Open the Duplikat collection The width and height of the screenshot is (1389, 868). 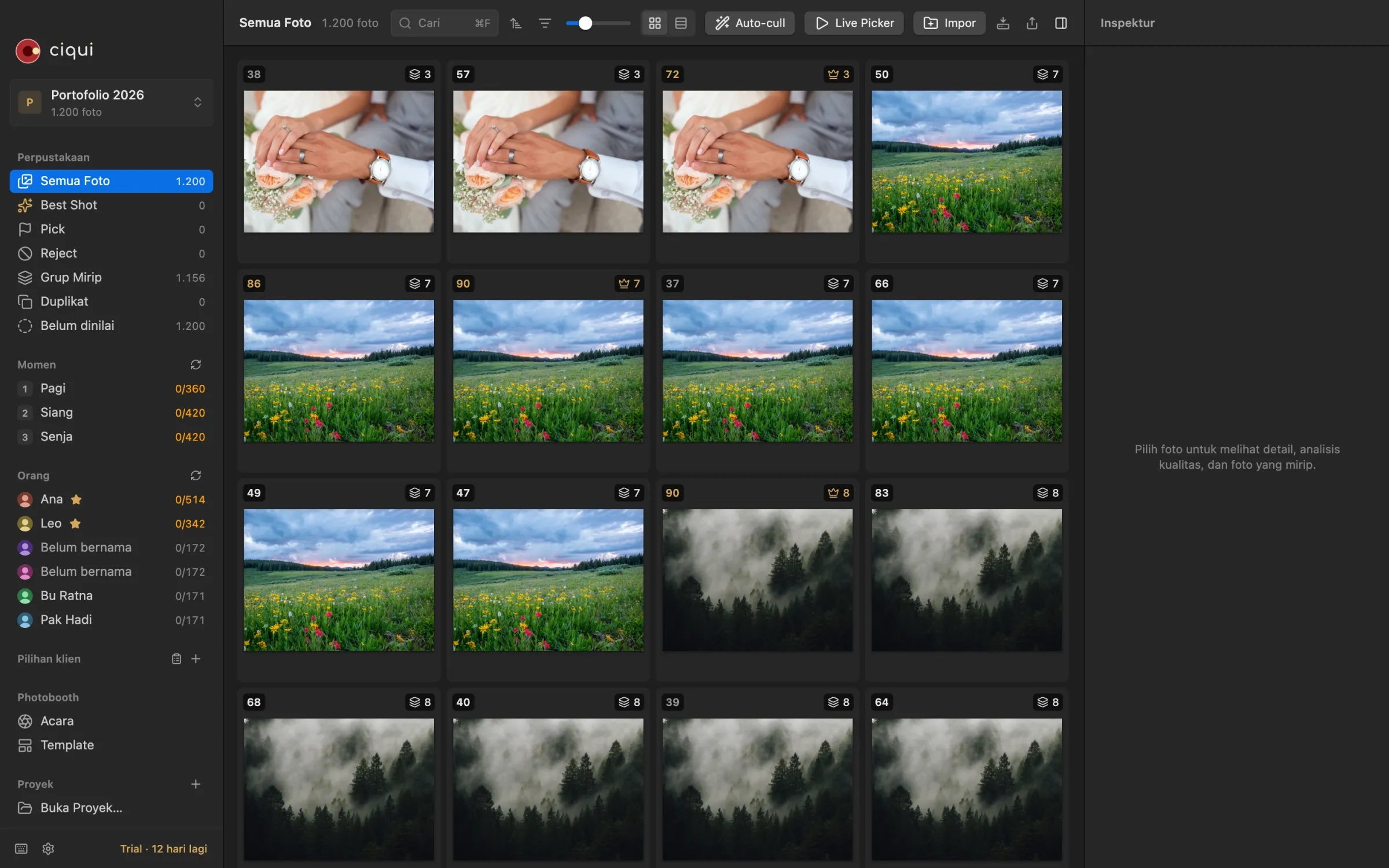(111, 301)
